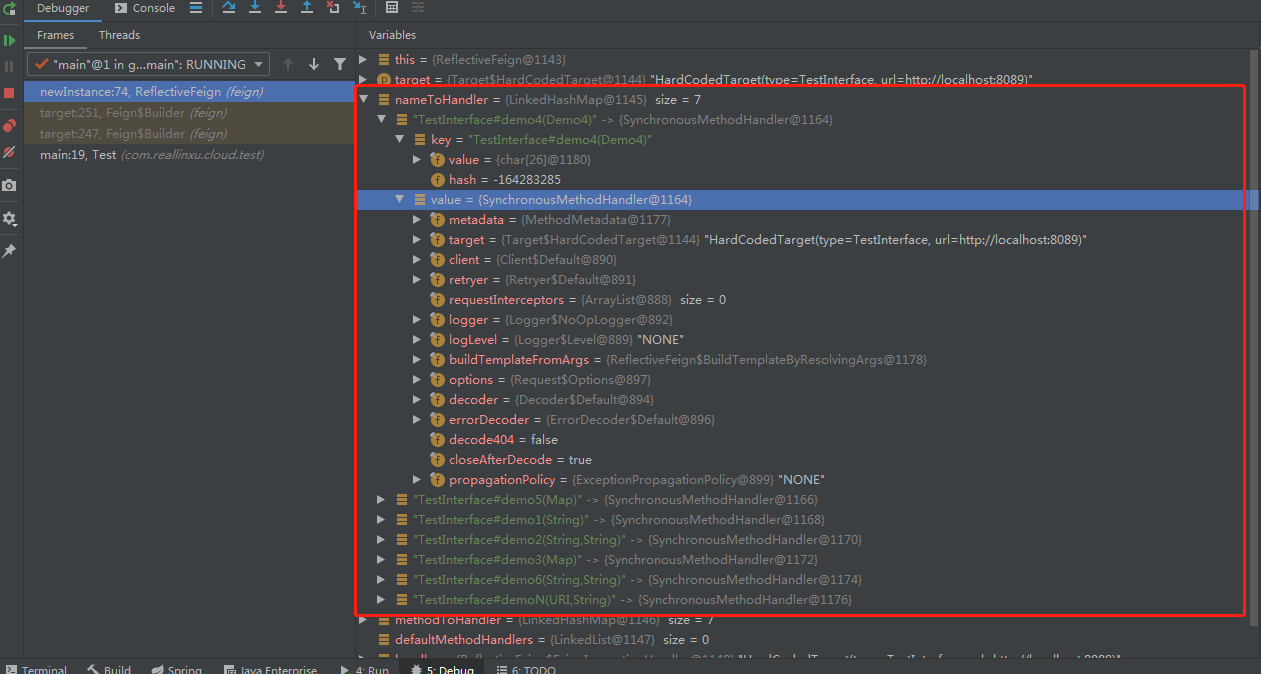Expand TestInterface#demo1(String) entry
Viewport: 1261px width, 674px height.
[x=381, y=520]
